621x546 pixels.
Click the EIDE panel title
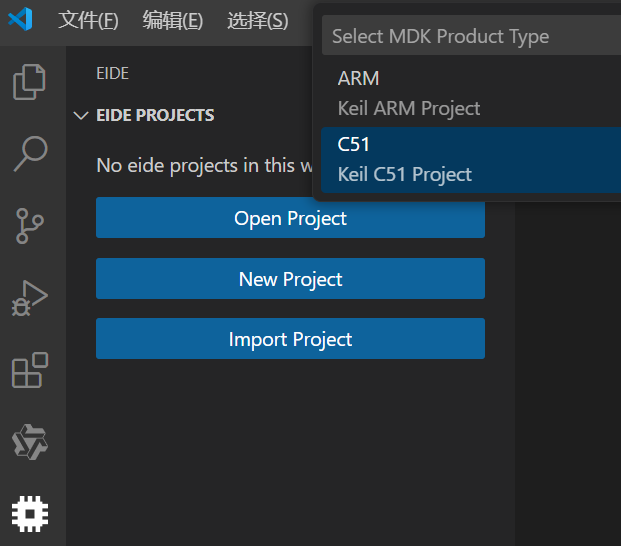coord(112,73)
